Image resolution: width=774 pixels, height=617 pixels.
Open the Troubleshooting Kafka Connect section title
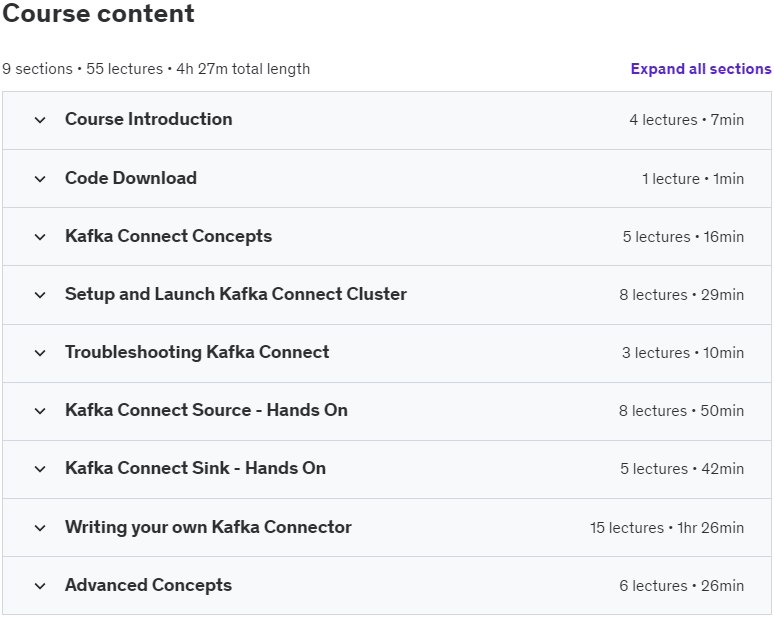pyautogui.click(x=197, y=352)
